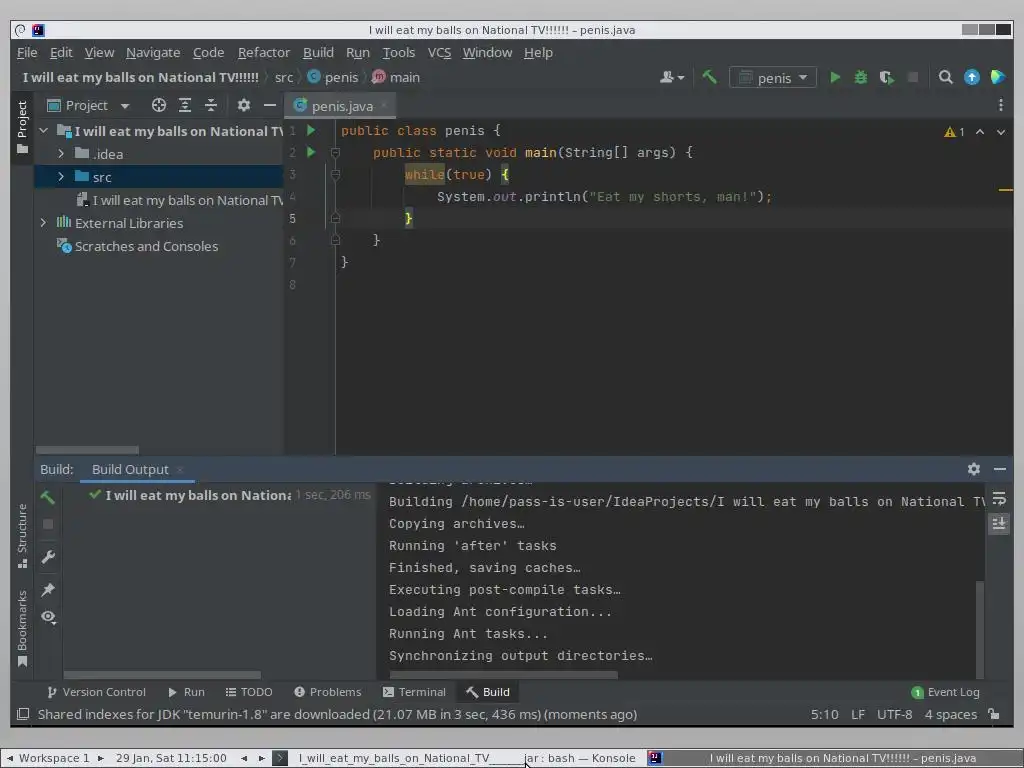Open the Event Log
Image resolution: width=1024 pixels, height=768 pixels.
[945, 692]
